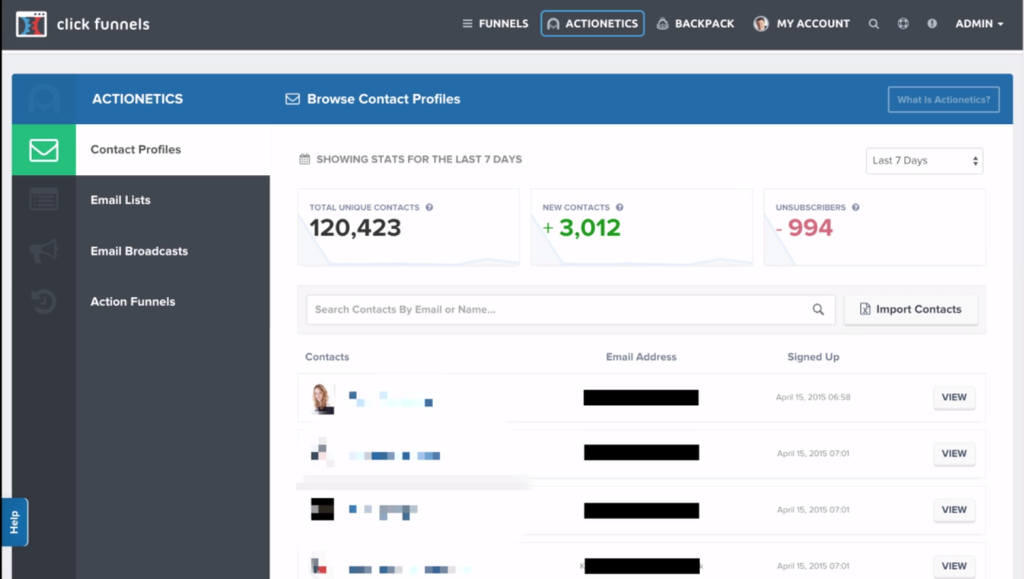Image resolution: width=1024 pixels, height=579 pixels.
Task: Select Email Lists in the sidebar
Action: [121, 200]
